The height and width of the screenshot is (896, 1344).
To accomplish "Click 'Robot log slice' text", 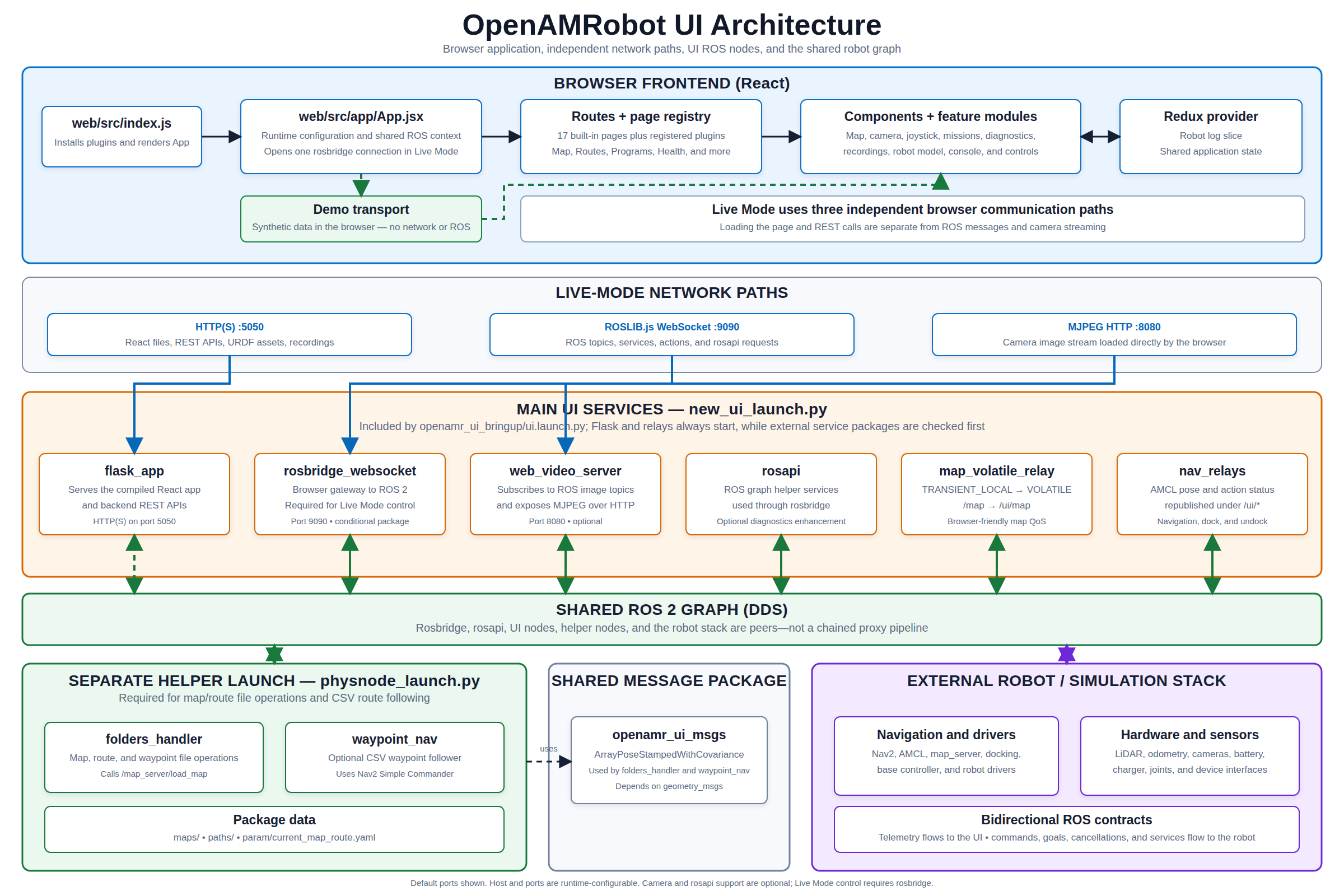I will 1211,136.
